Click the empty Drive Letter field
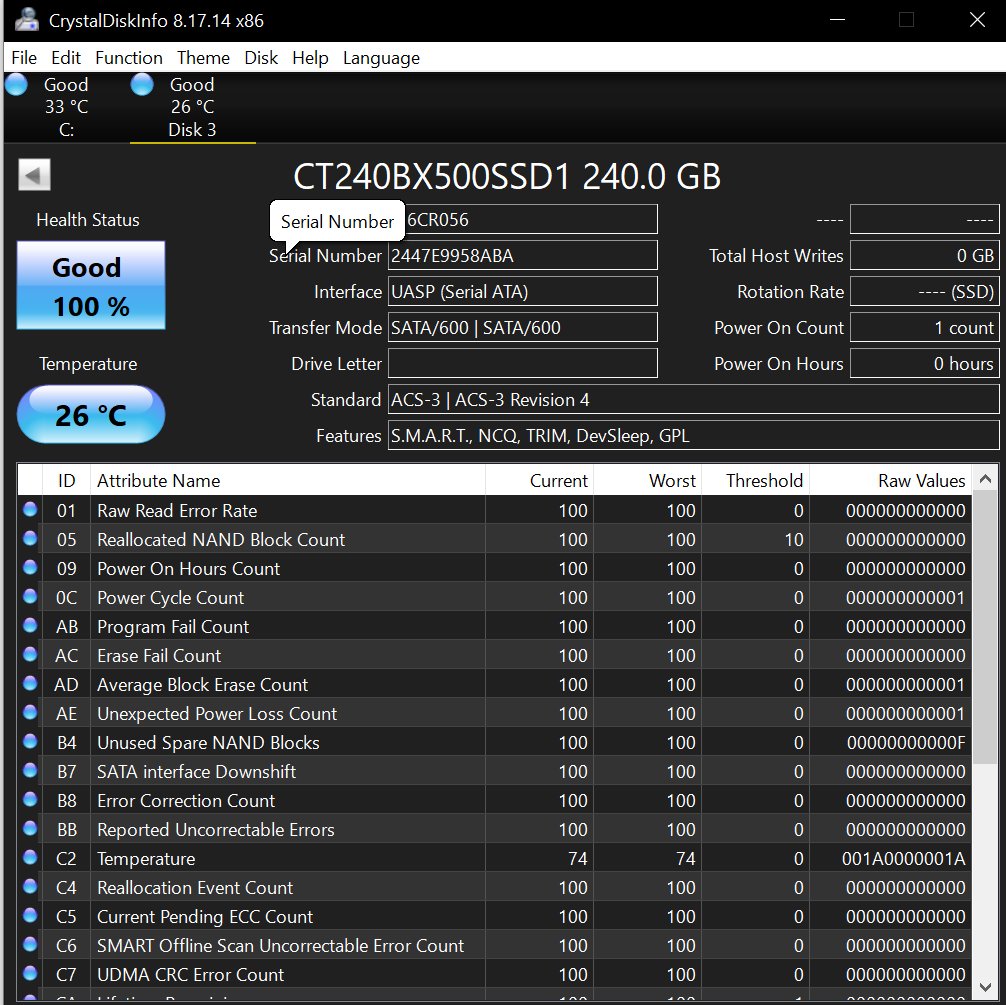This screenshot has height=1005, width=1006. click(523, 363)
